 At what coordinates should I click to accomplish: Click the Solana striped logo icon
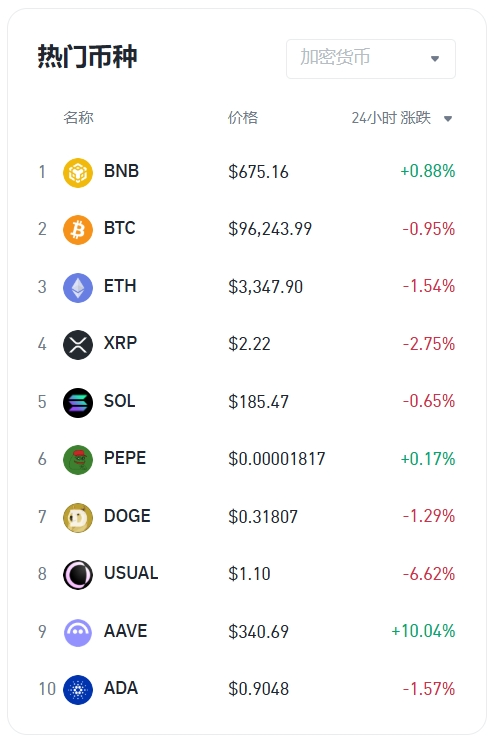pos(78,402)
